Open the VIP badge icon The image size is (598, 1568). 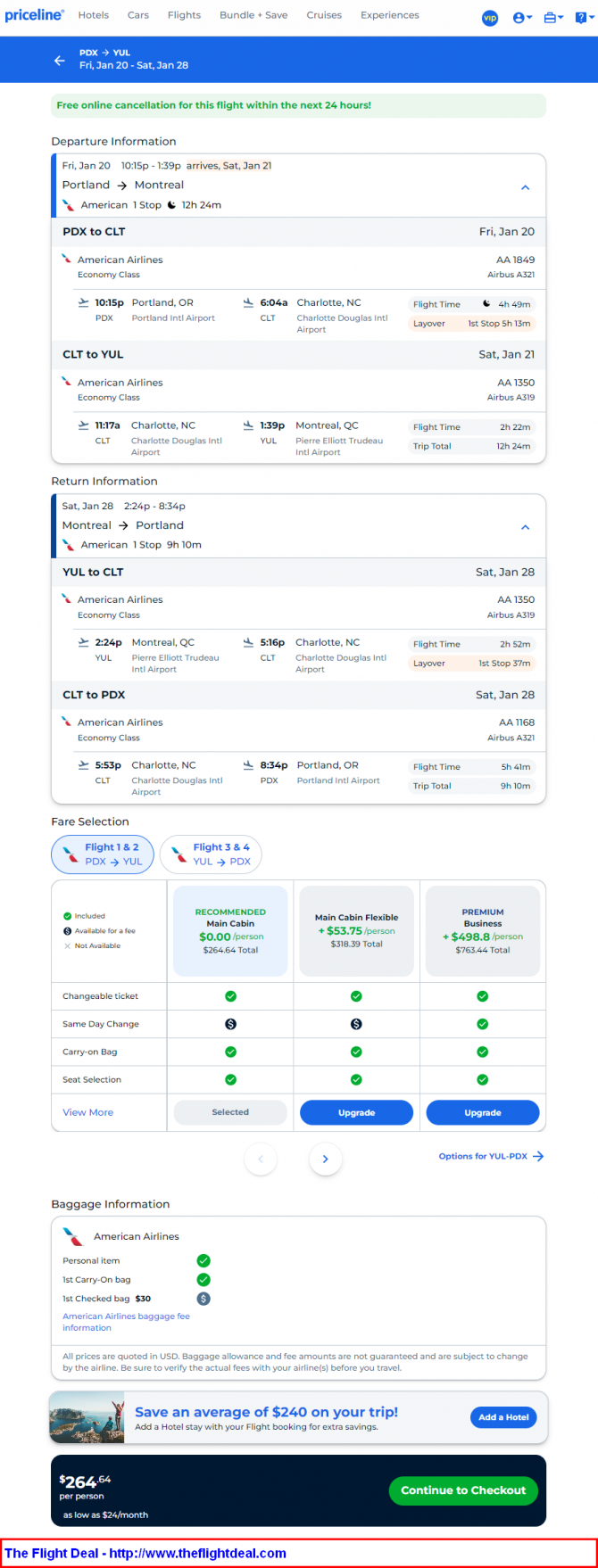[x=490, y=18]
